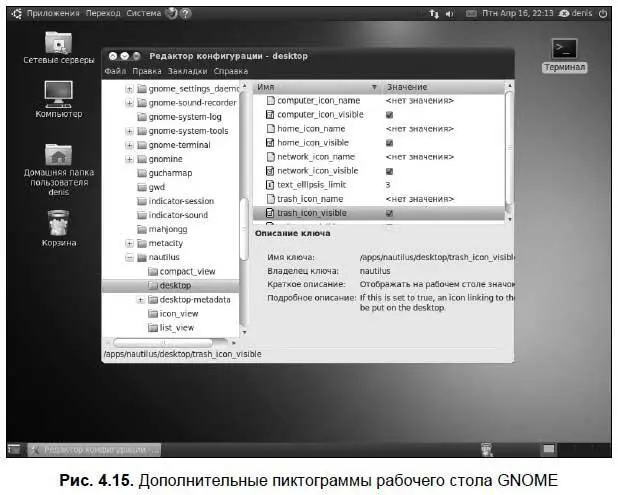Collapse the nautilus tree node

tap(129, 257)
